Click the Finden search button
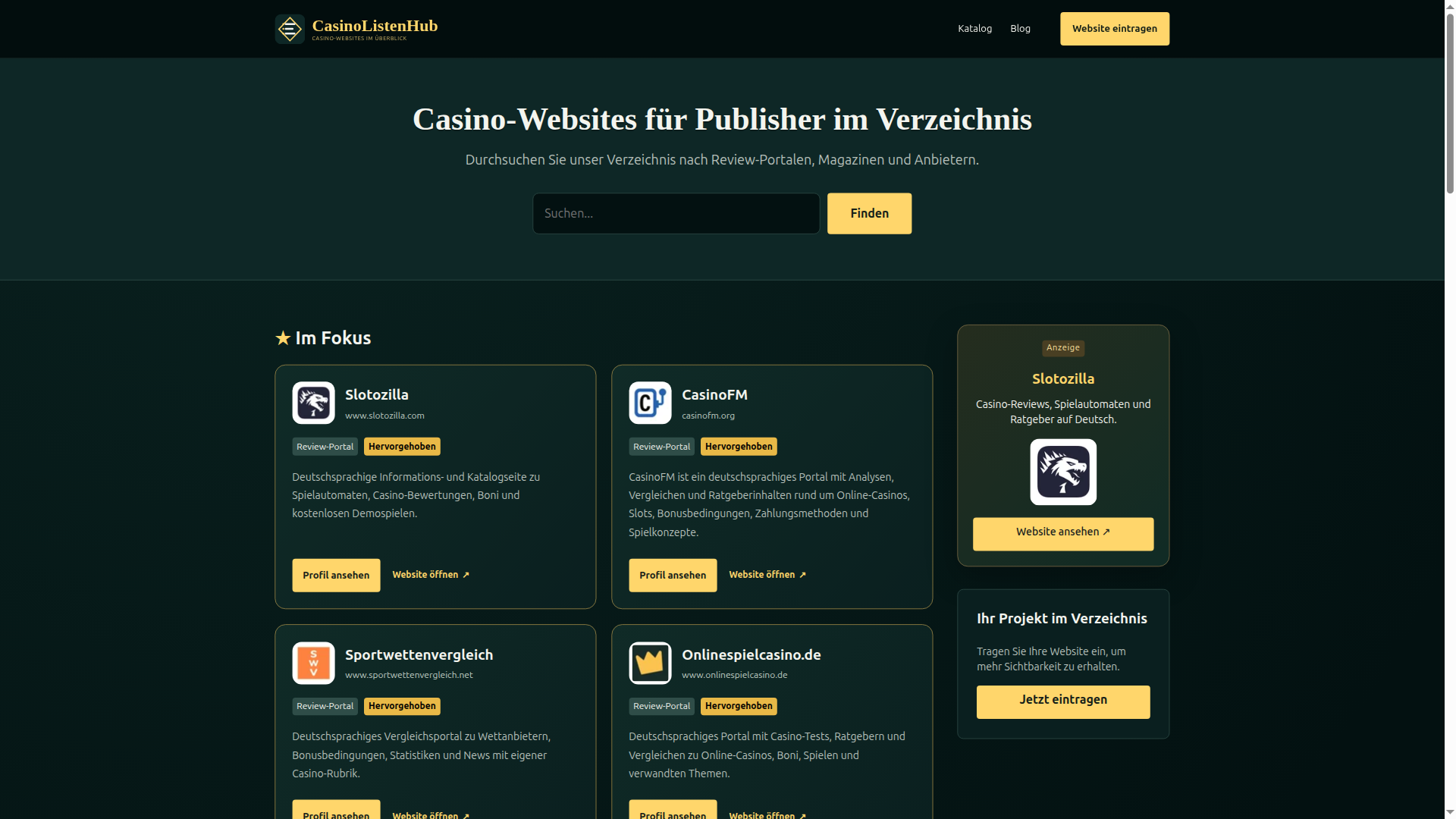Viewport: 1456px width, 819px height. (869, 213)
